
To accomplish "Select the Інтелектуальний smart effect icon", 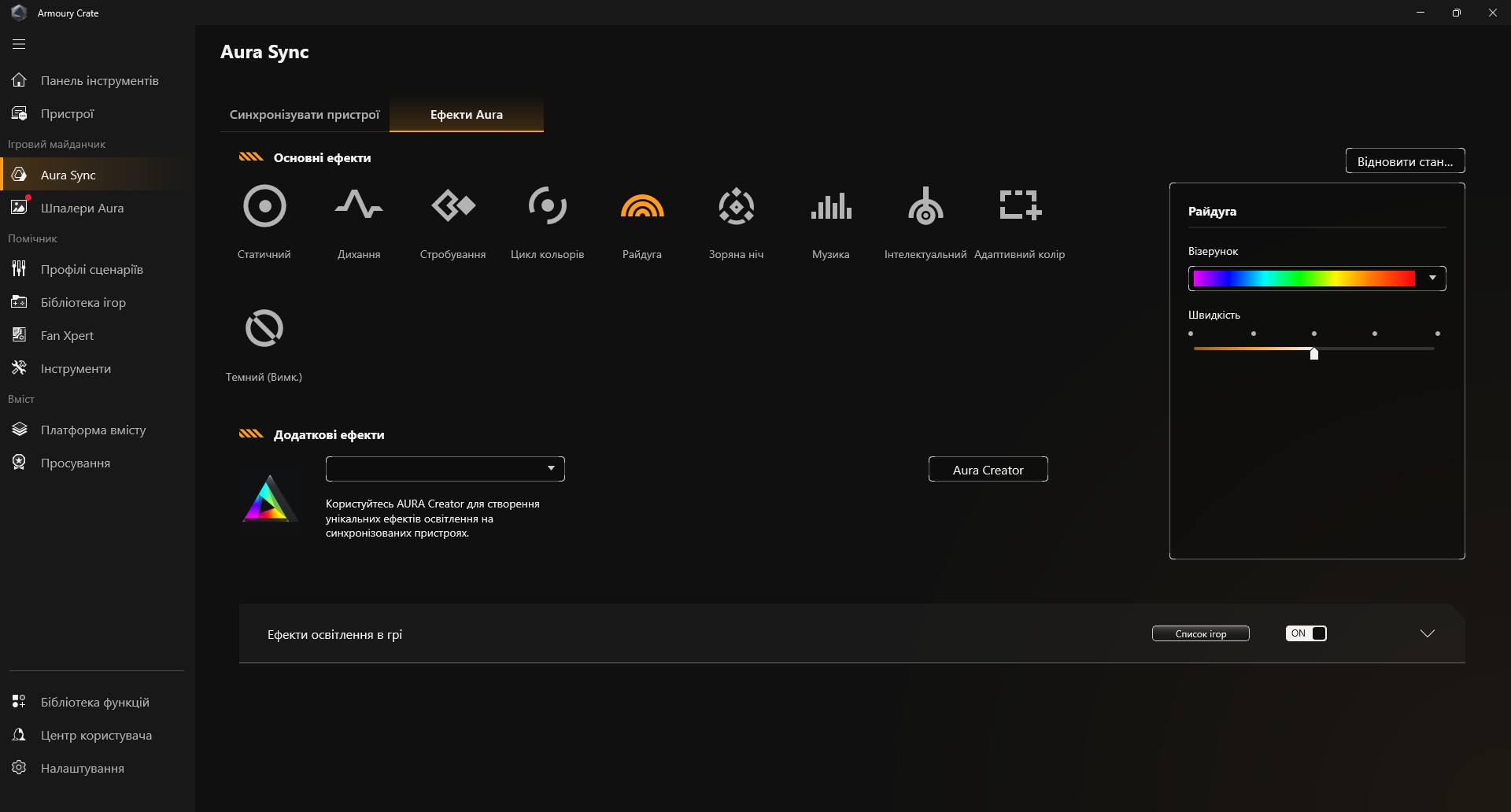I will tap(925, 206).
